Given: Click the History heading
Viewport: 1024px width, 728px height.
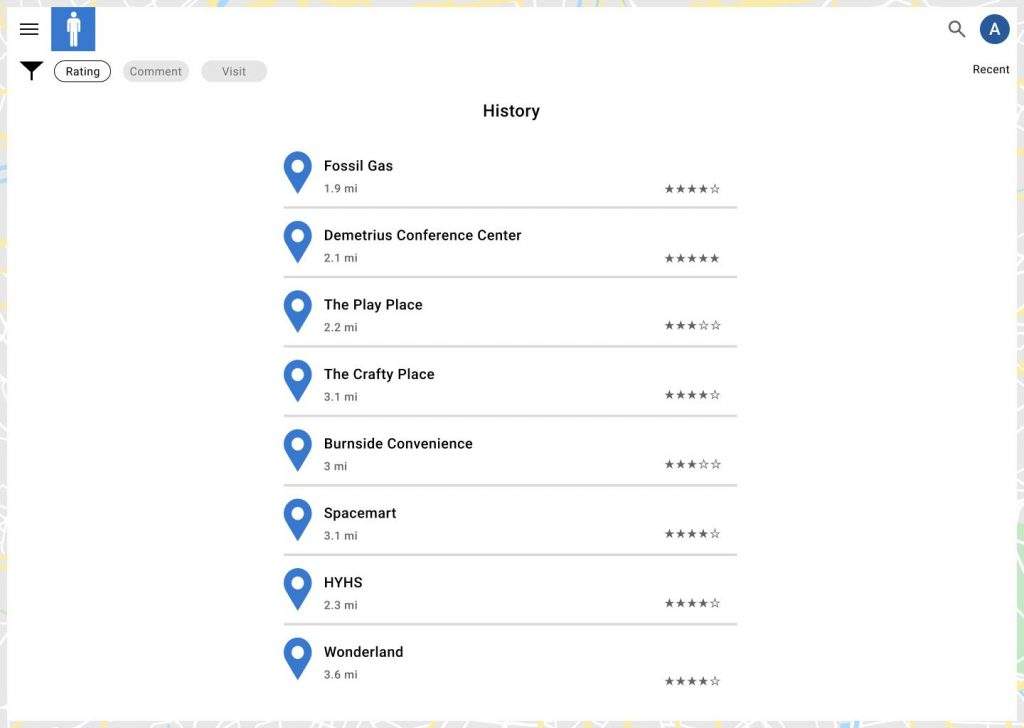Looking at the screenshot, I should point(511,111).
